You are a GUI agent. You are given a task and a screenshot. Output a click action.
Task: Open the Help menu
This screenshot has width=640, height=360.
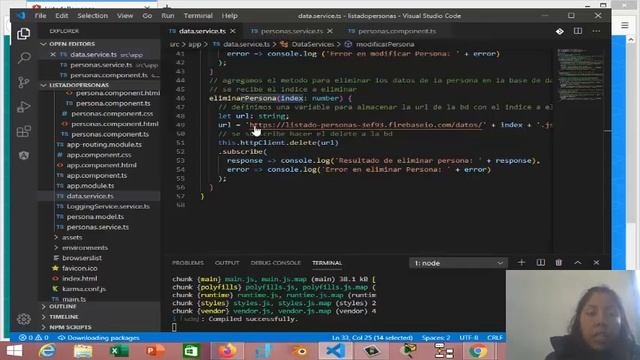pos(229,16)
